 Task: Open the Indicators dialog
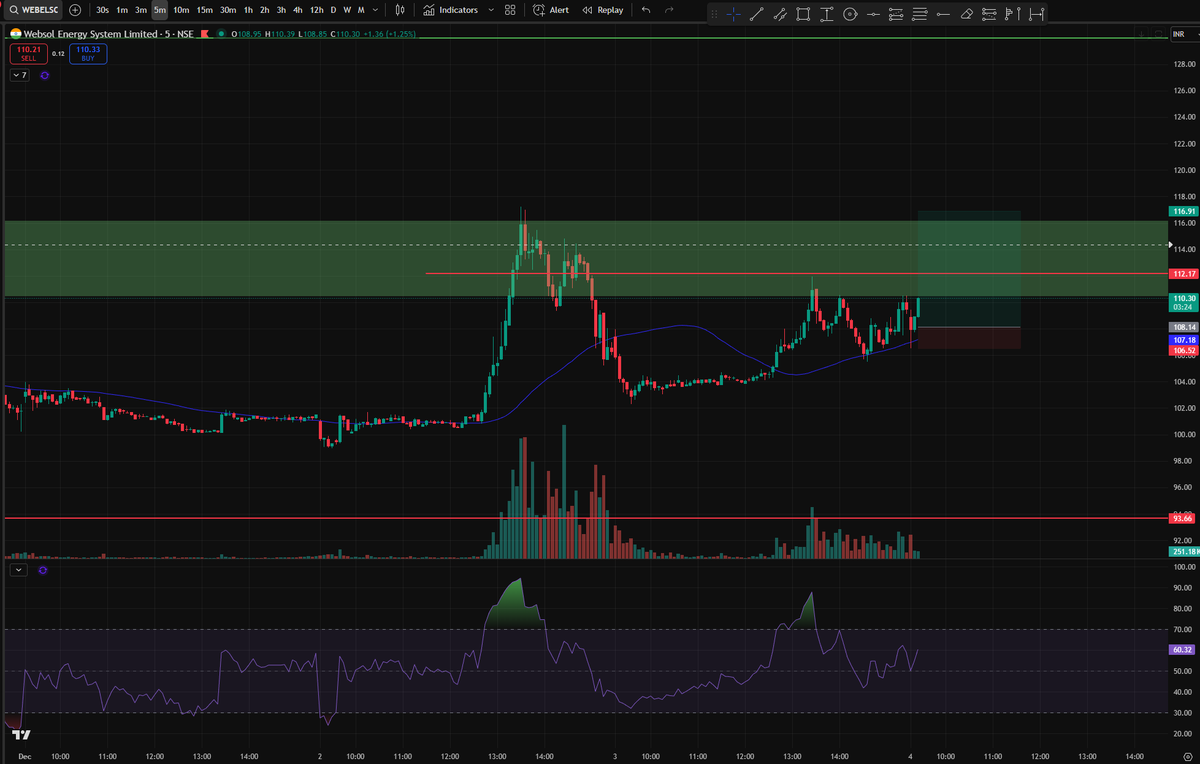(451, 10)
